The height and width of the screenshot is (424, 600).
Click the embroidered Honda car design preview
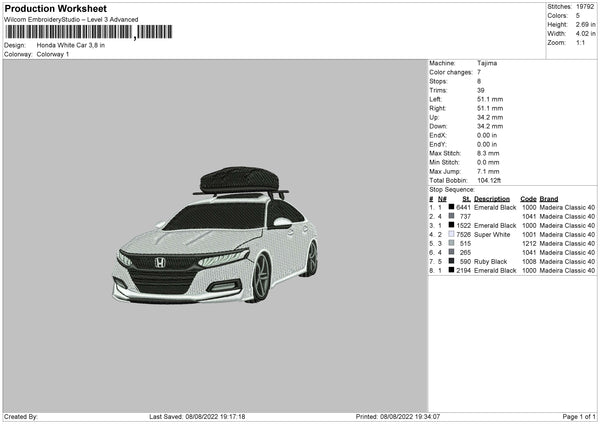pos(215,235)
